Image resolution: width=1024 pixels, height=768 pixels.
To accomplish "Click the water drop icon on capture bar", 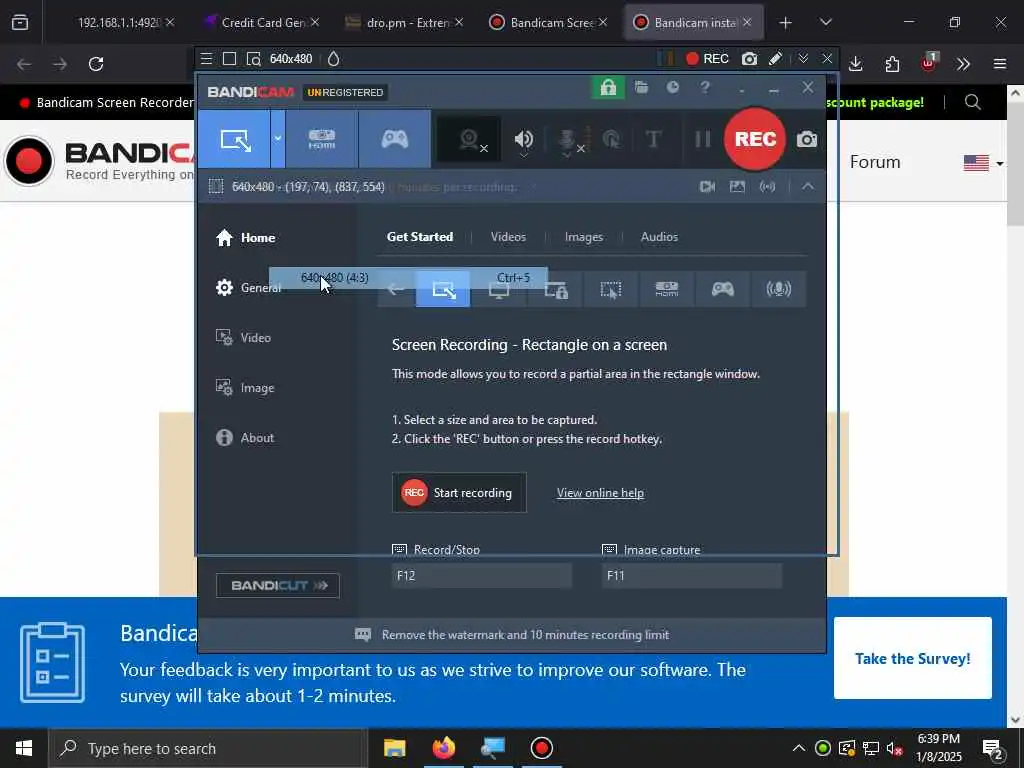I will click(334, 59).
